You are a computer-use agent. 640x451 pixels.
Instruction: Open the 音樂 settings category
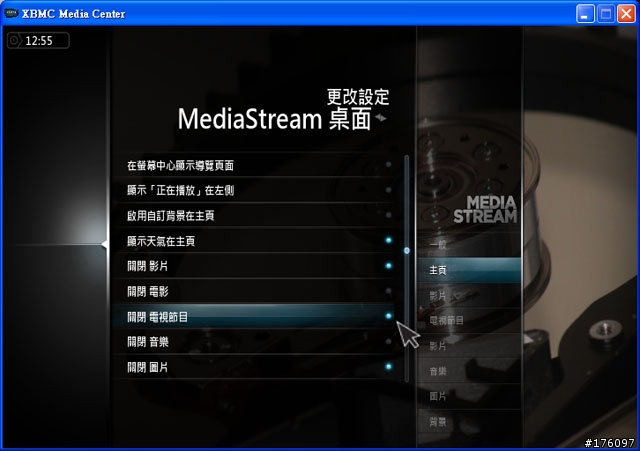click(469, 371)
